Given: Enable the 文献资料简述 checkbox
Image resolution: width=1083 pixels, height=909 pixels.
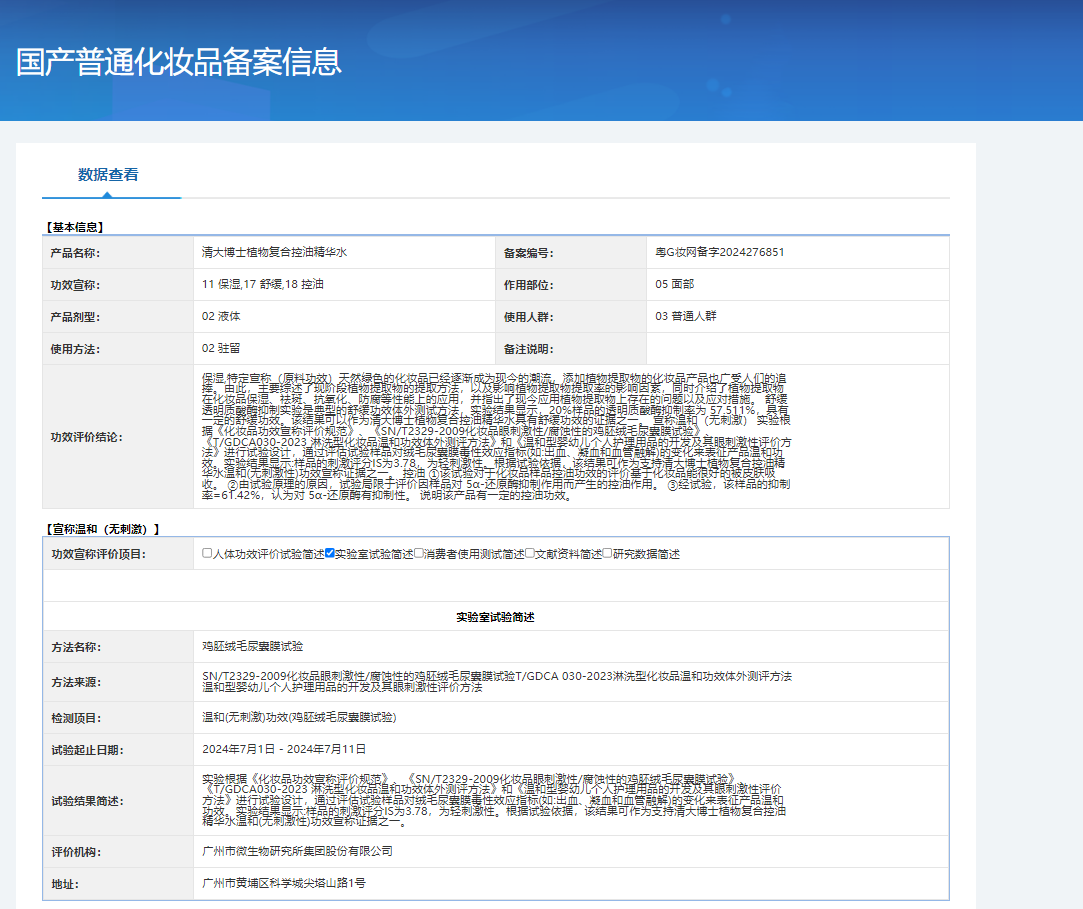Looking at the screenshot, I should click(530, 553).
